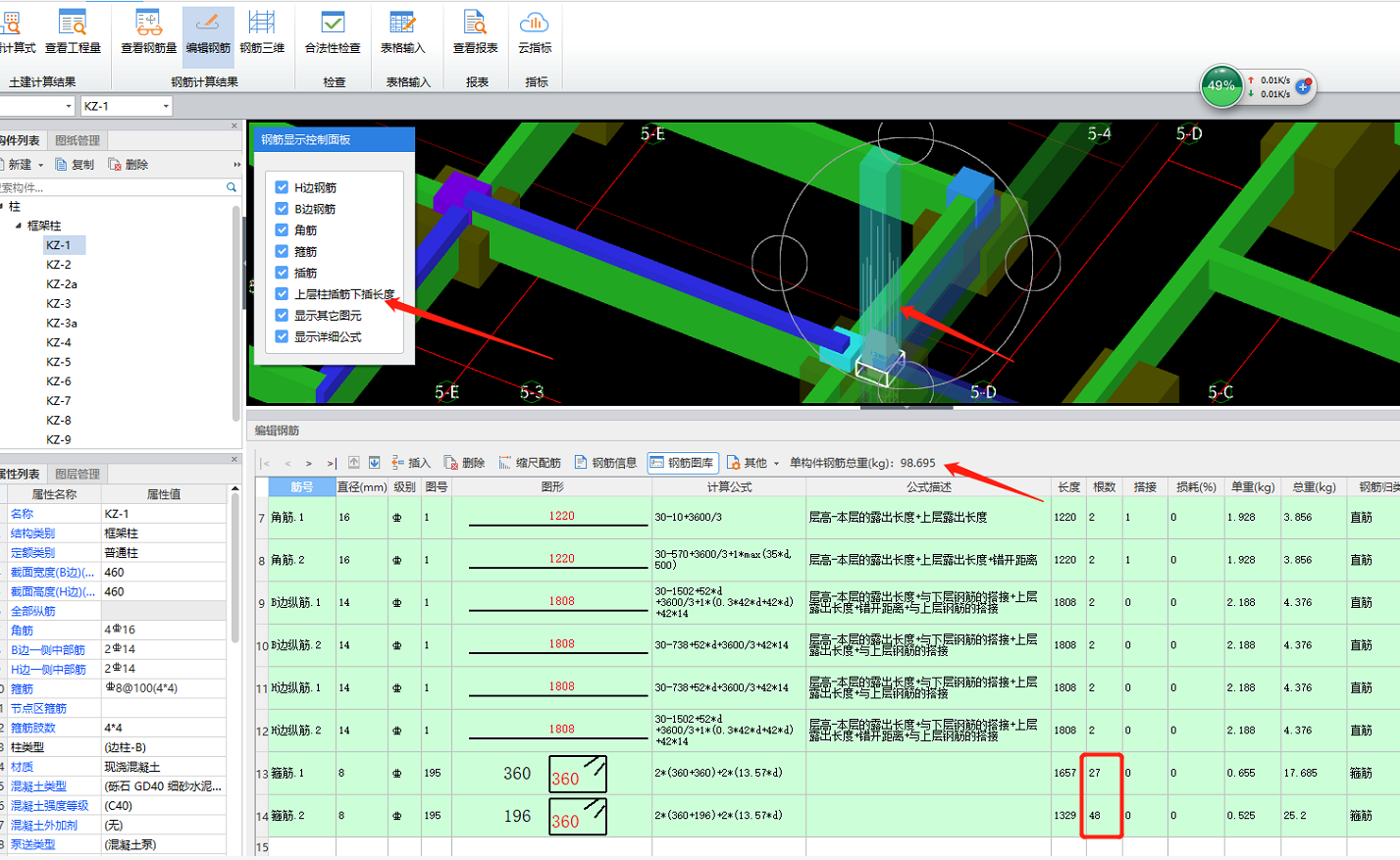Open 截面宽度(B边) property link
1400x860 pixels.
point(53,573)
